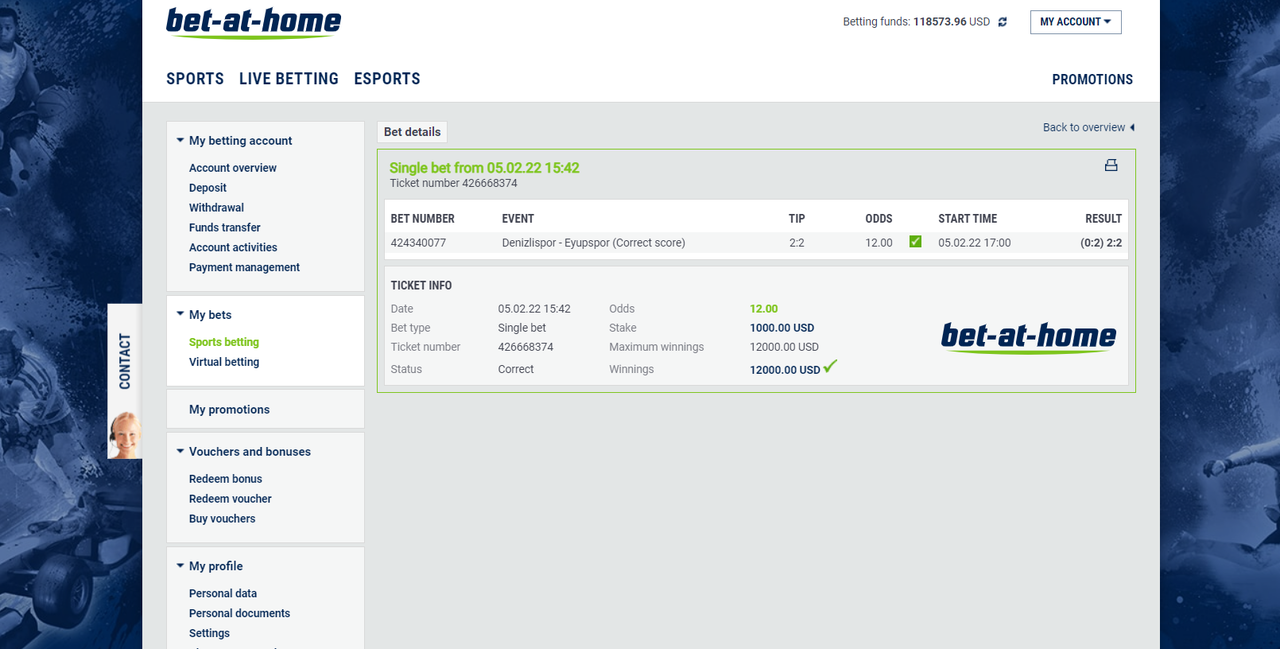
Task: Open Redeem bonus link
Action: [225, 479]
